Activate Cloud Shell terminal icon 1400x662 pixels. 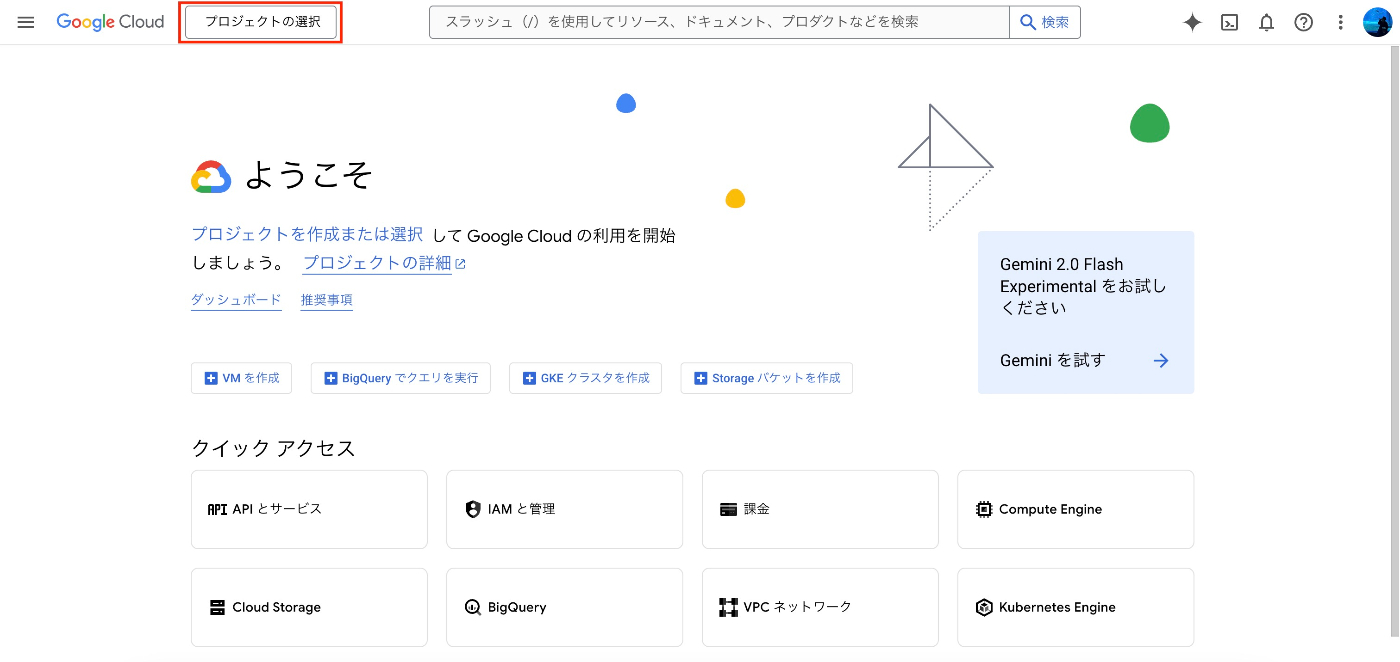coord(1230,22)
